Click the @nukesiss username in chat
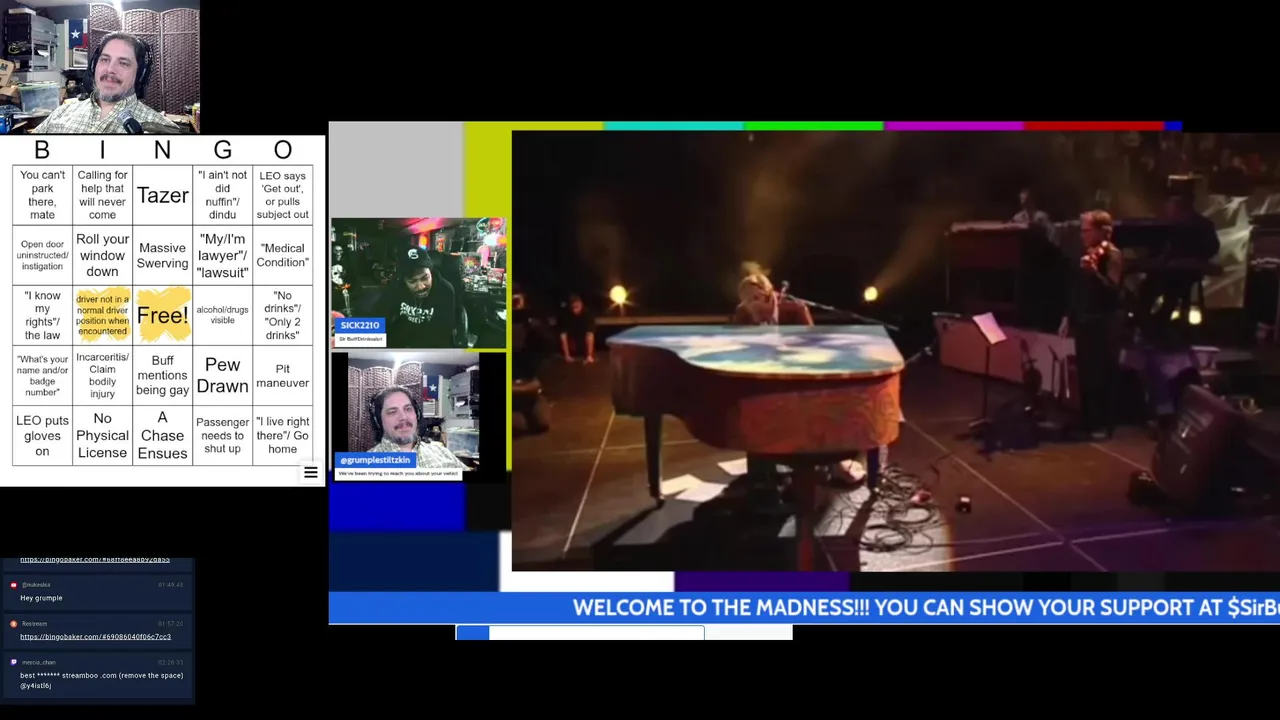1280x720 pixels. [36, 585]
